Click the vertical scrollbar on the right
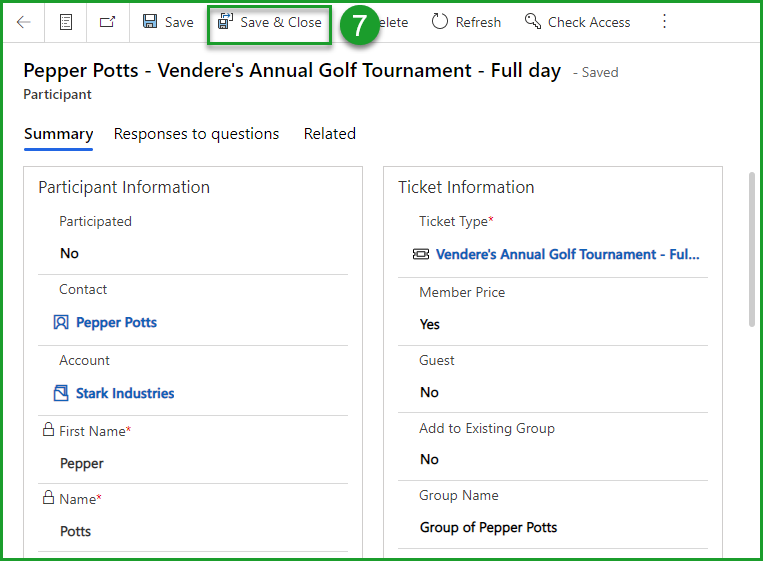The width and height of the screenshot is (763, 561). pyautogui.click(x=752, y=250)
